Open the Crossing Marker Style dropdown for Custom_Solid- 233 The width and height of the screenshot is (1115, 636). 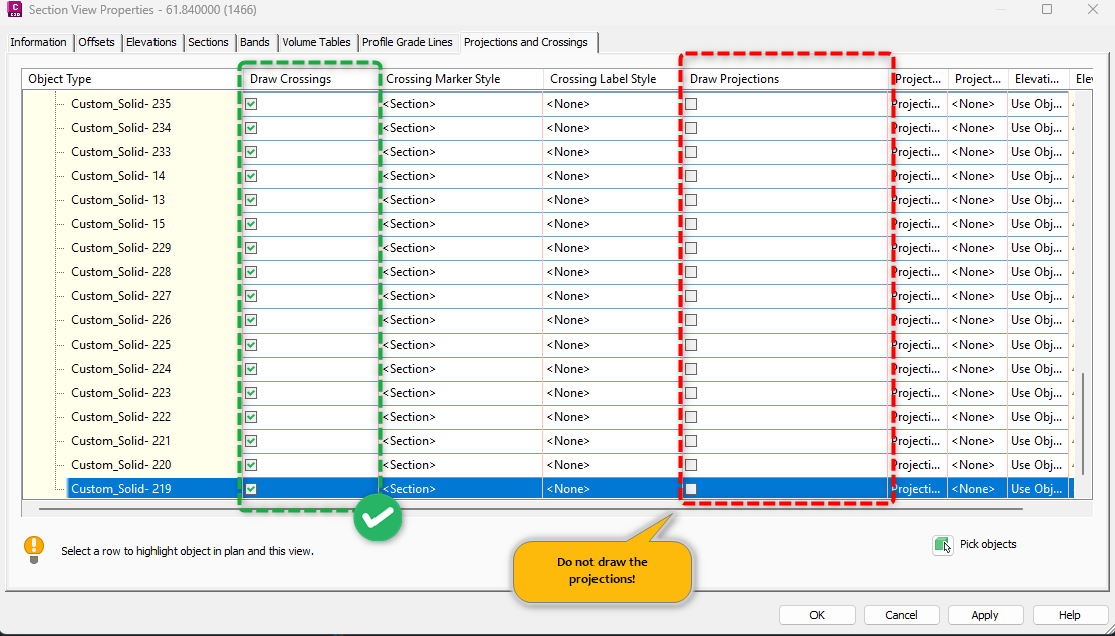coord(460,151)
